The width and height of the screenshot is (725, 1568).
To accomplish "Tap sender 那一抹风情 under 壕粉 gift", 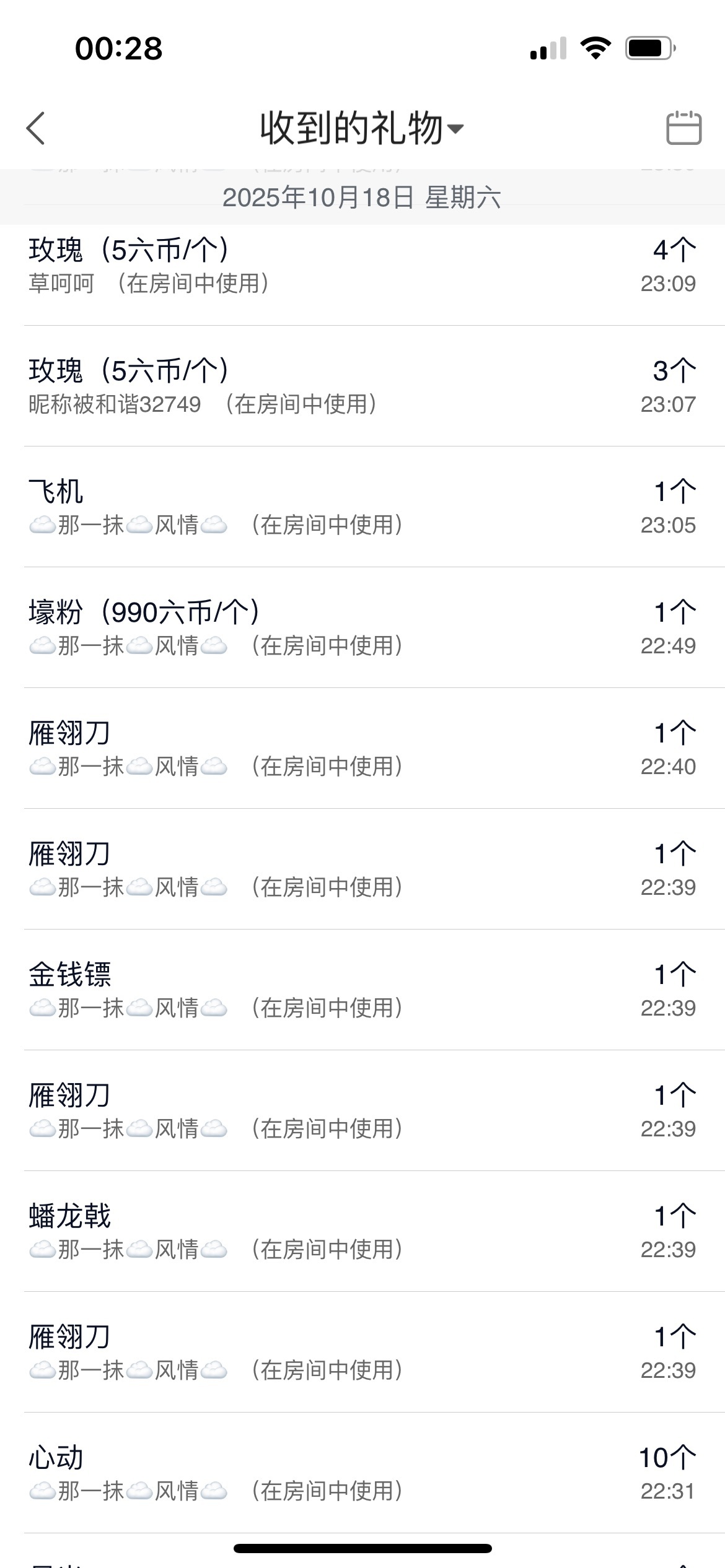I will (x=128, y=646).
